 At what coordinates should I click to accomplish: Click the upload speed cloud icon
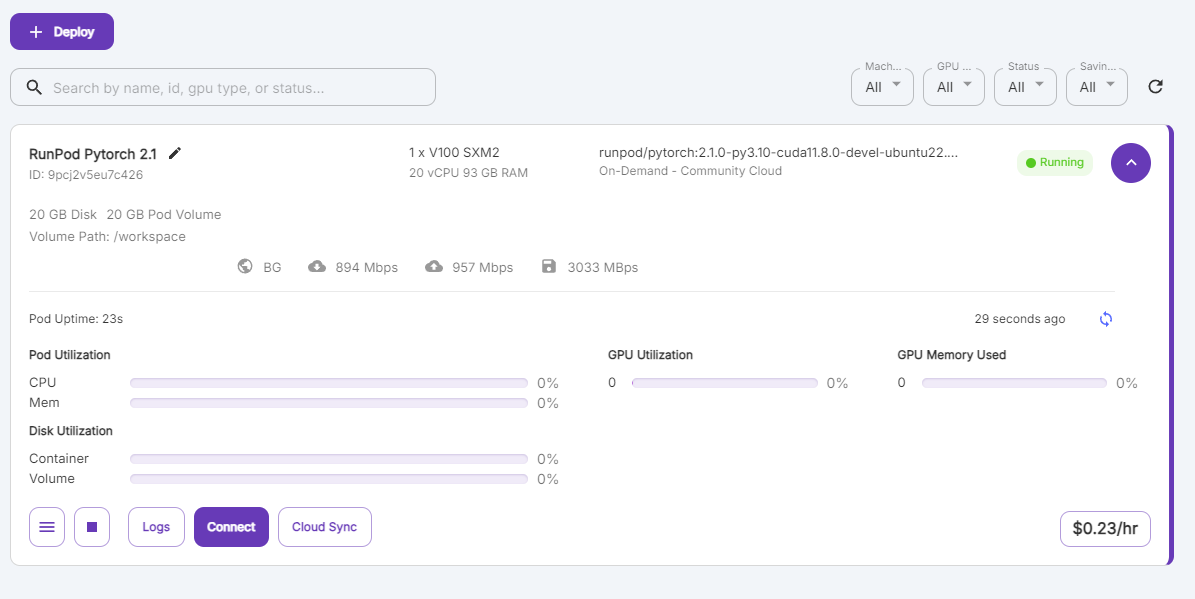click(x=434, y=266)
